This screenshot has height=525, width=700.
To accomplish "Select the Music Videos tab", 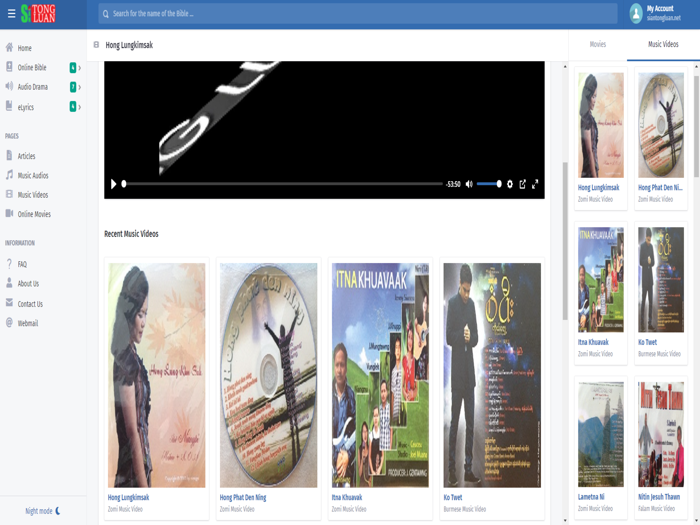I will [662, 45].
